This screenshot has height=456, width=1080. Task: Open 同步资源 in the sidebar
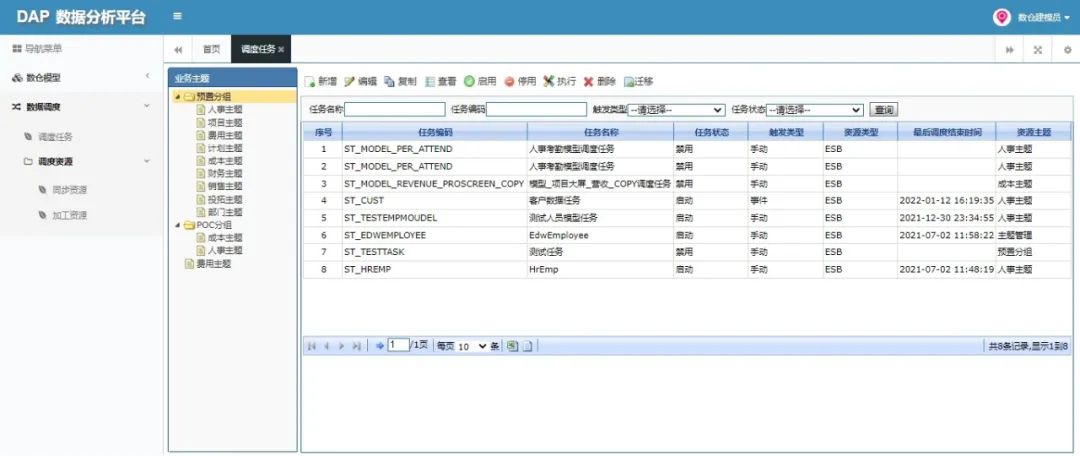click(70, 189)
